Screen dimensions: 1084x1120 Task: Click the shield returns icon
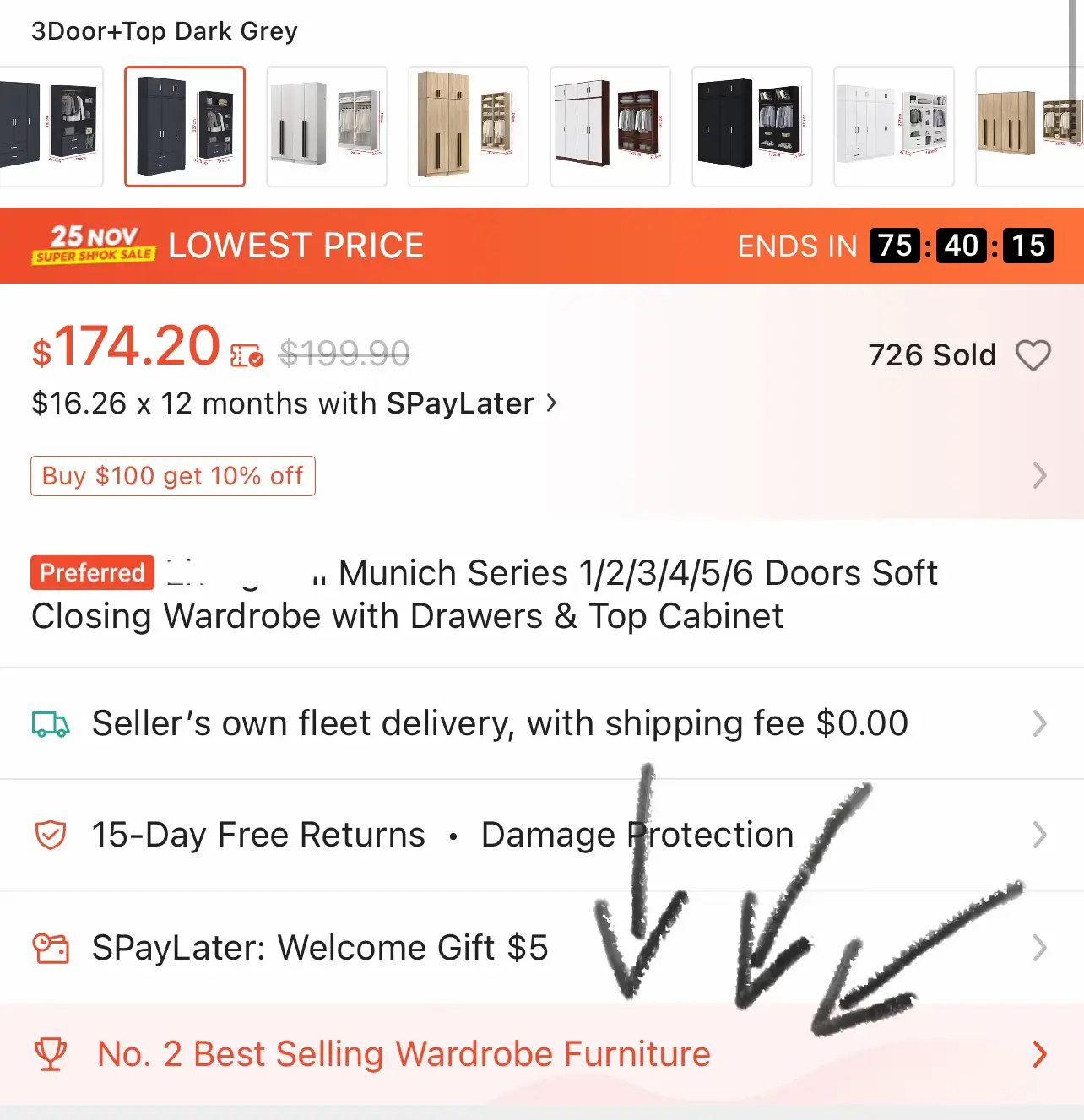[51, 835]
